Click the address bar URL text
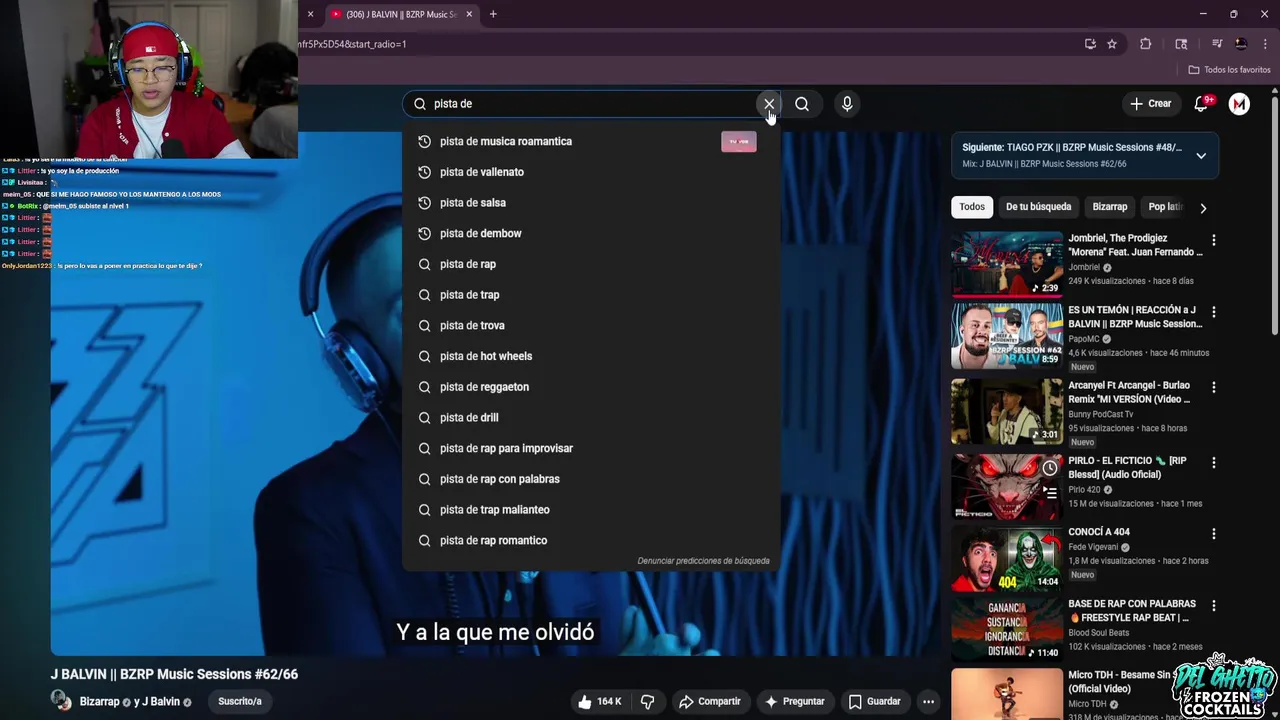This screenshot has height=720, width=1280. (352, 44)
